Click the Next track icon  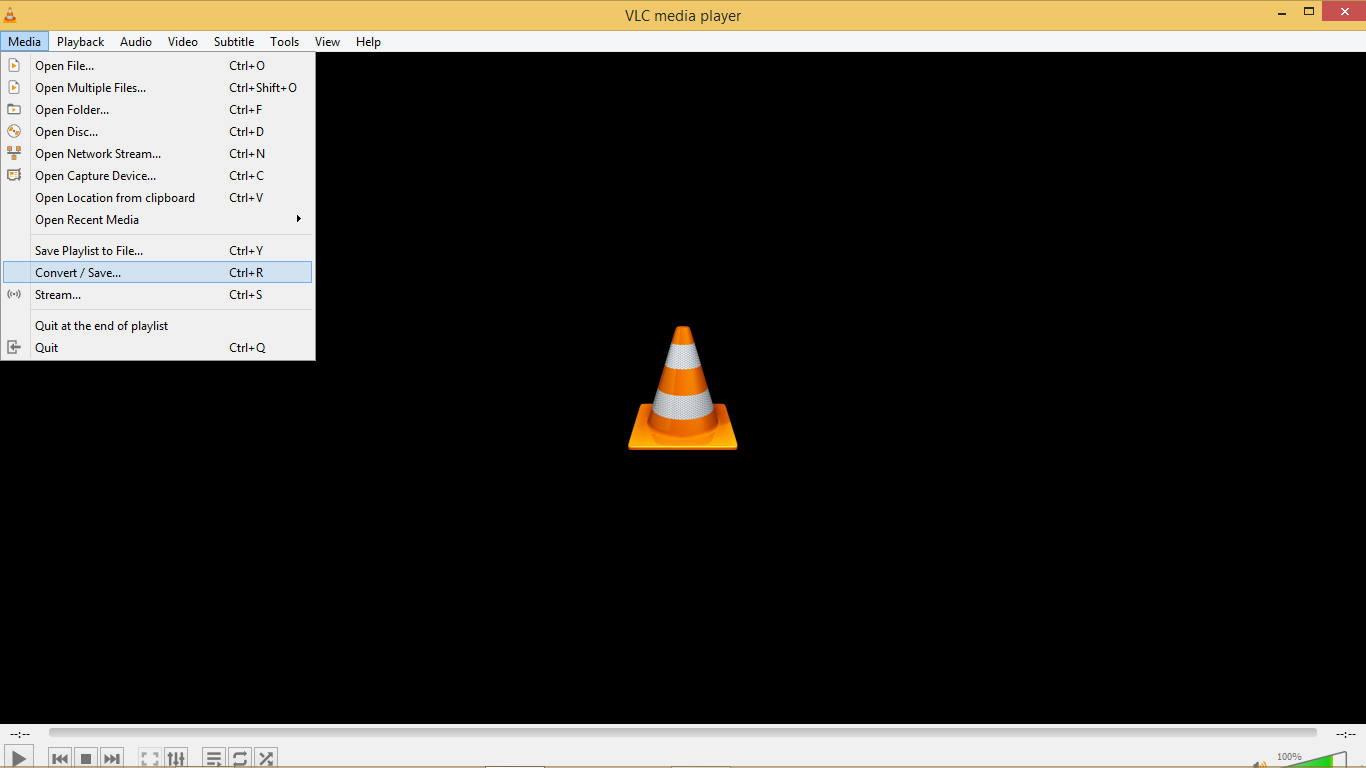(112, 758)
